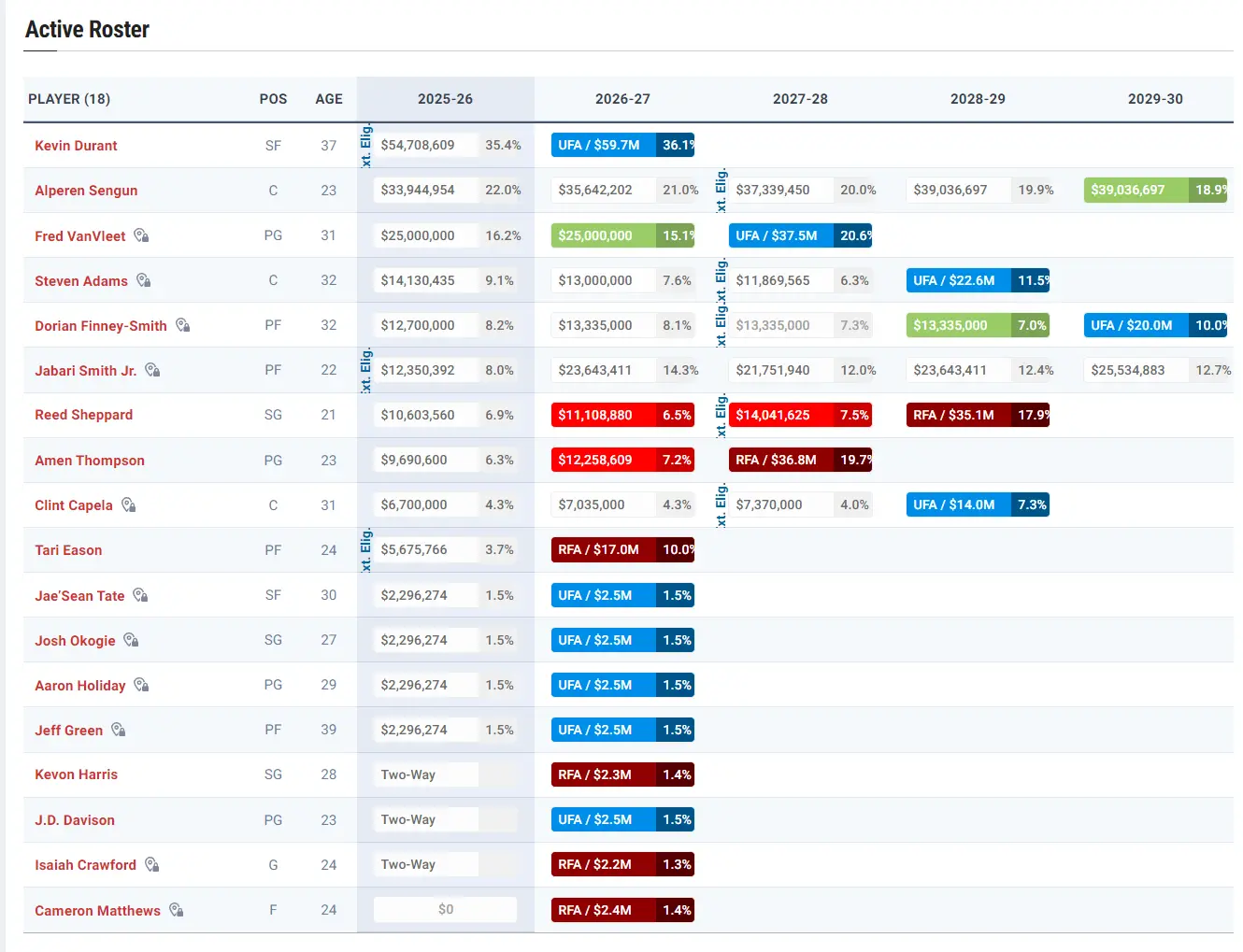
Task: Click the contract icon beside Steven Adams
Action: click(x=144, y=280)
